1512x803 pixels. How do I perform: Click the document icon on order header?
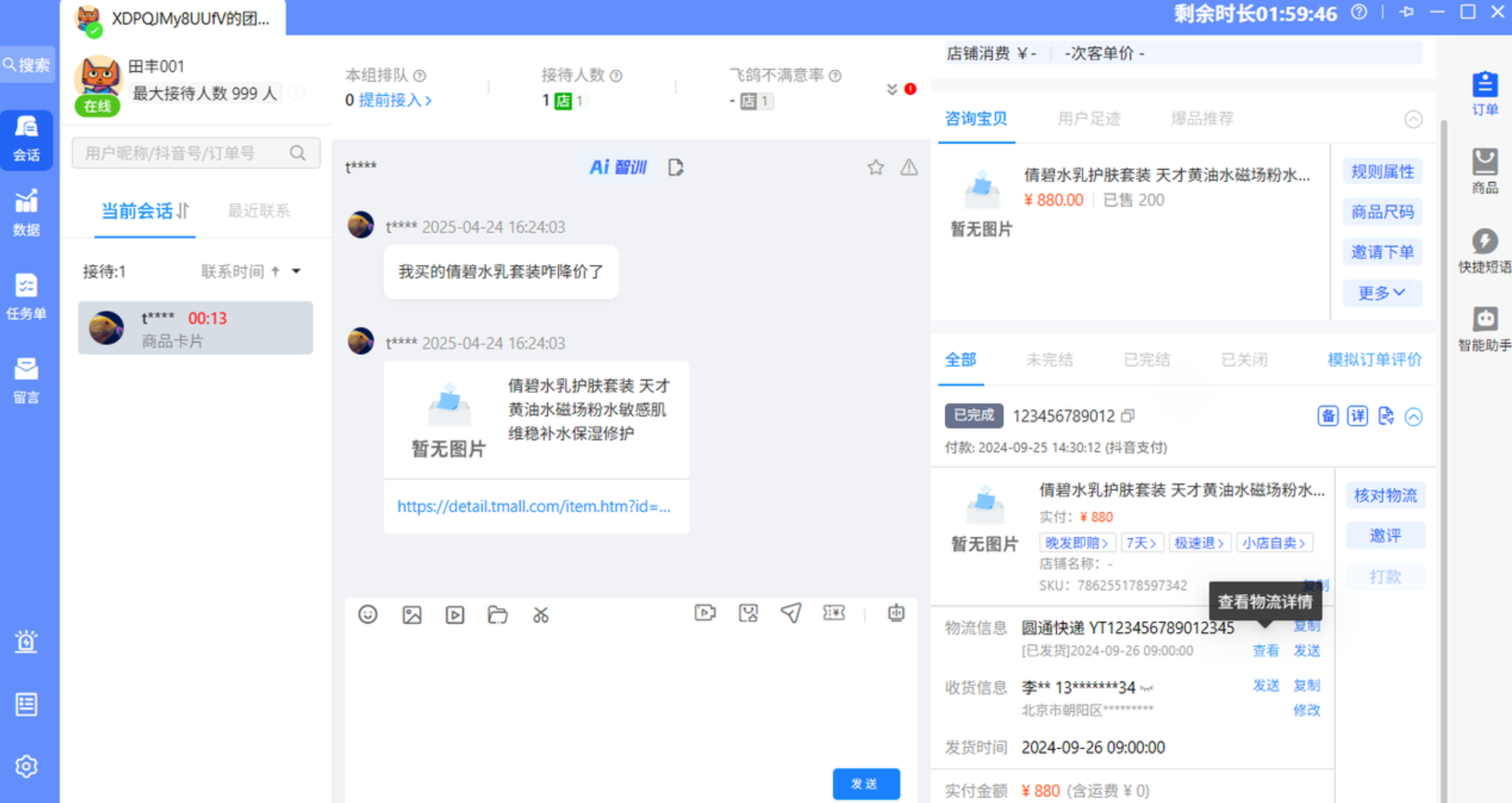1386,415
